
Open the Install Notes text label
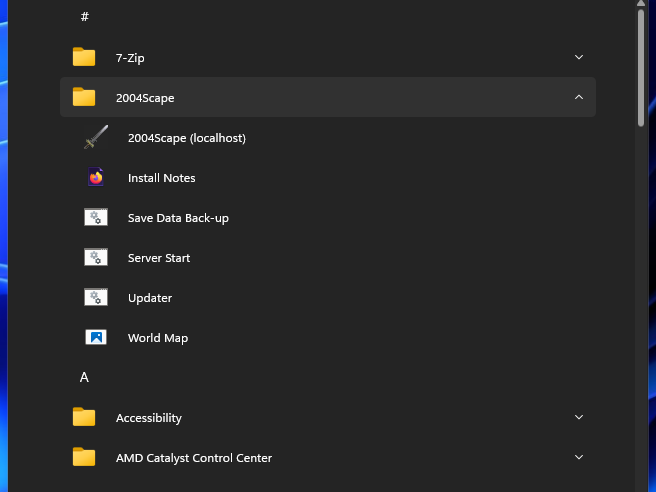(161, 178)
